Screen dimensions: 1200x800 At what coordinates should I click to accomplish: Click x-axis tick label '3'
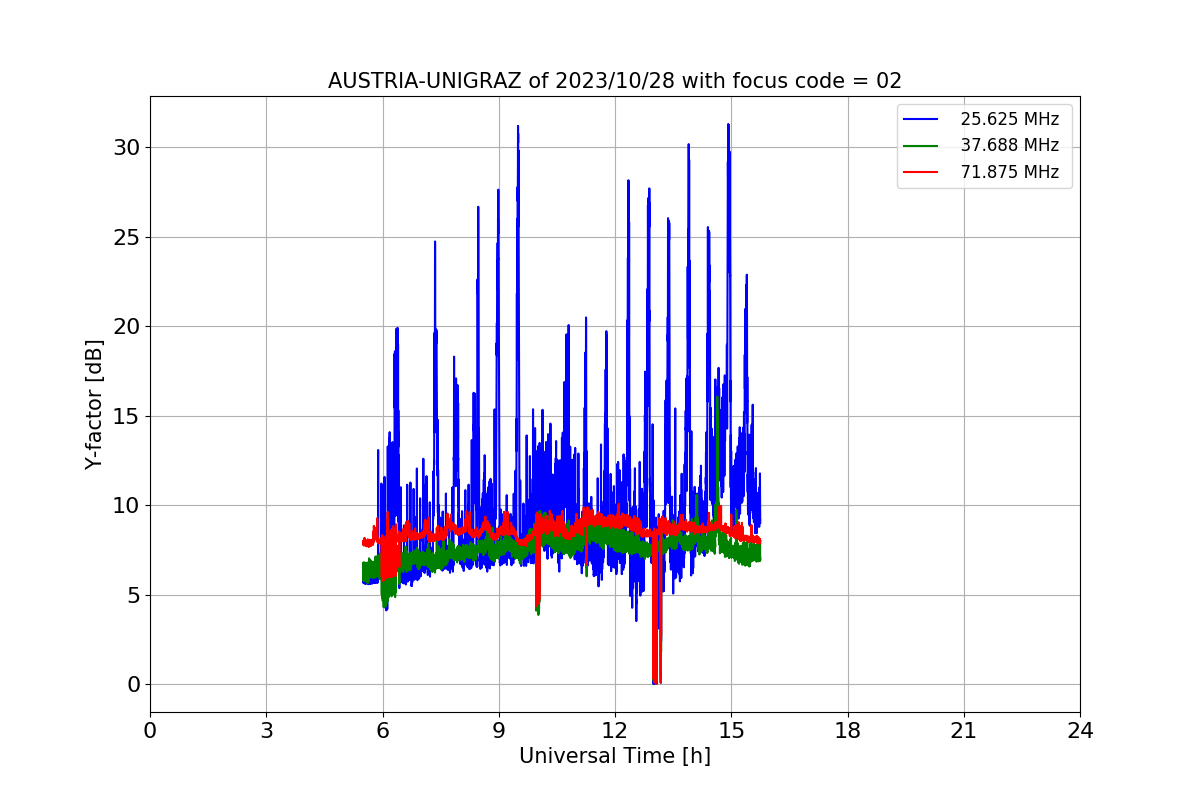266,731
